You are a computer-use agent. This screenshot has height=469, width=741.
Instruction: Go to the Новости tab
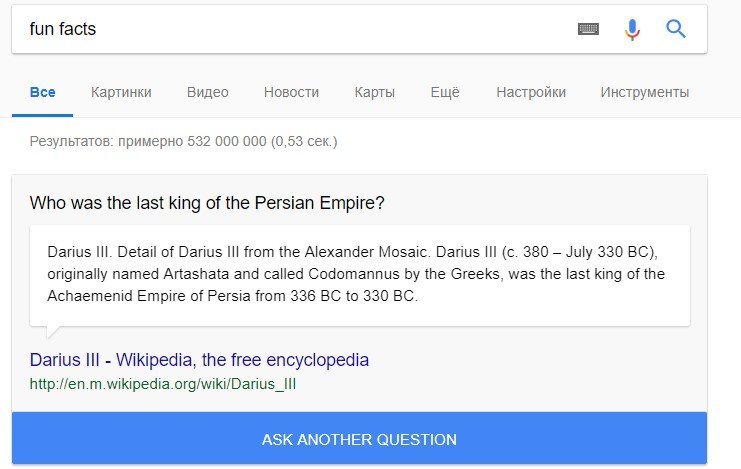[291, 92]
